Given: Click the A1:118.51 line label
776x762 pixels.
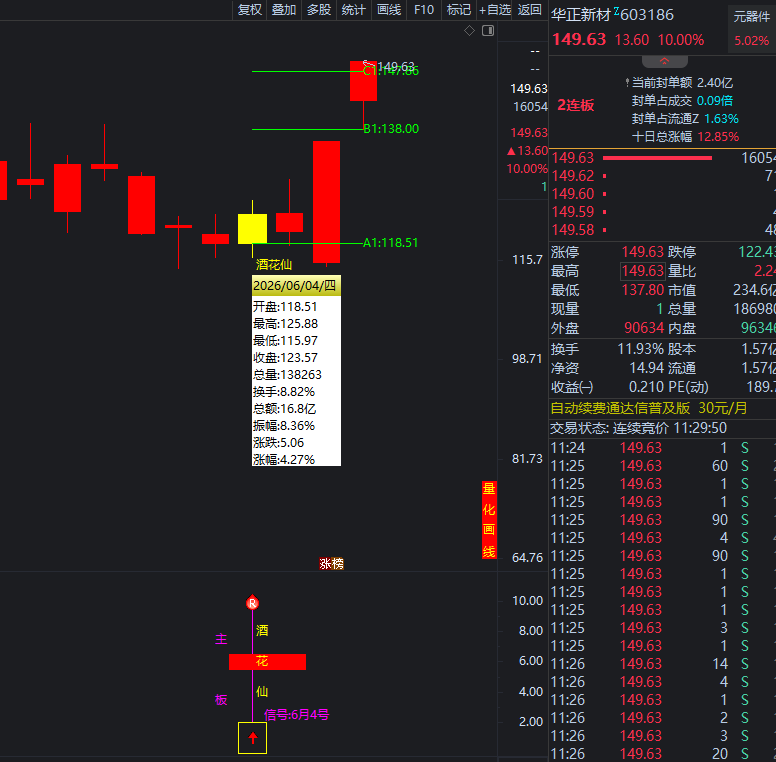Looking at the screenshot, I should pyautogui.click(x=390, y=243).
